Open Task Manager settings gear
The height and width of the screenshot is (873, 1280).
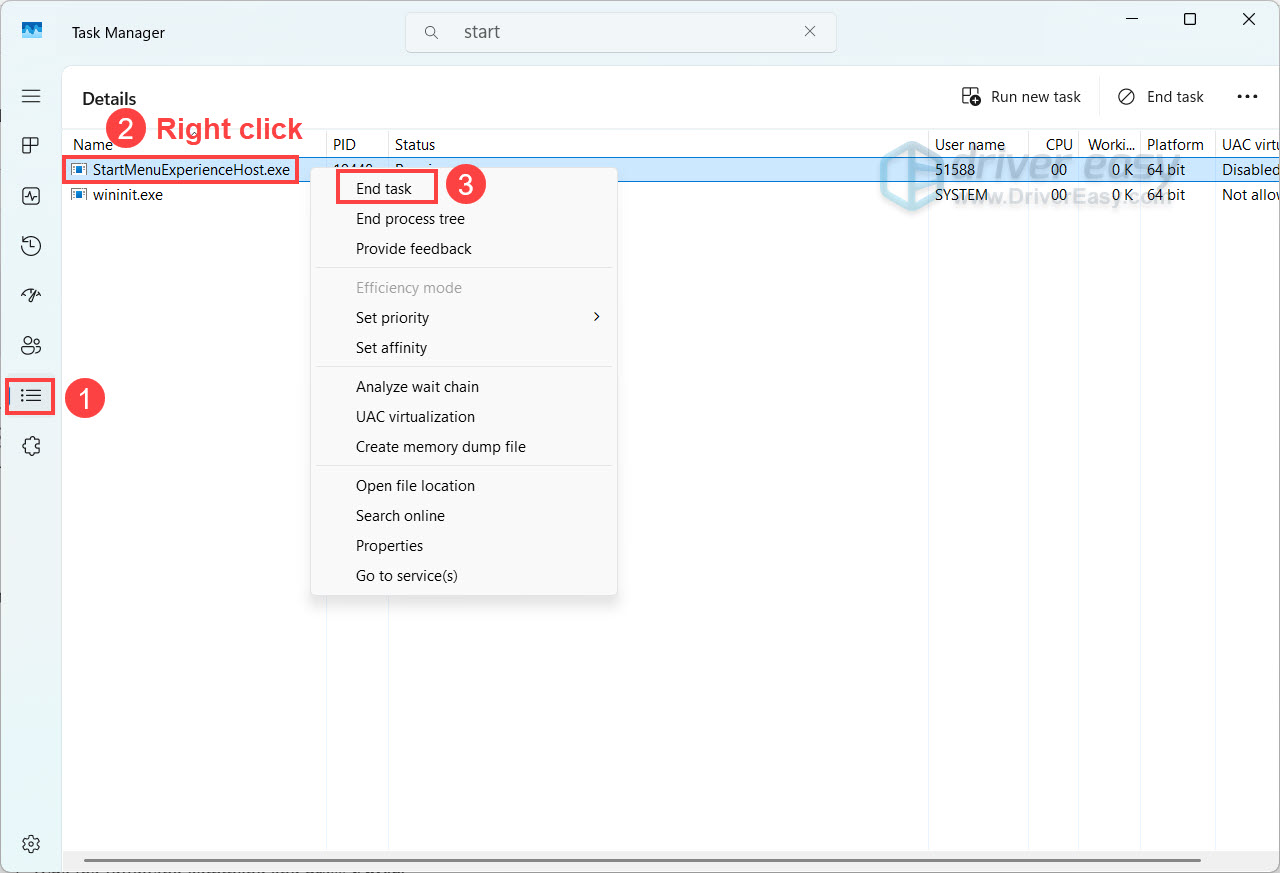(31, 843)
